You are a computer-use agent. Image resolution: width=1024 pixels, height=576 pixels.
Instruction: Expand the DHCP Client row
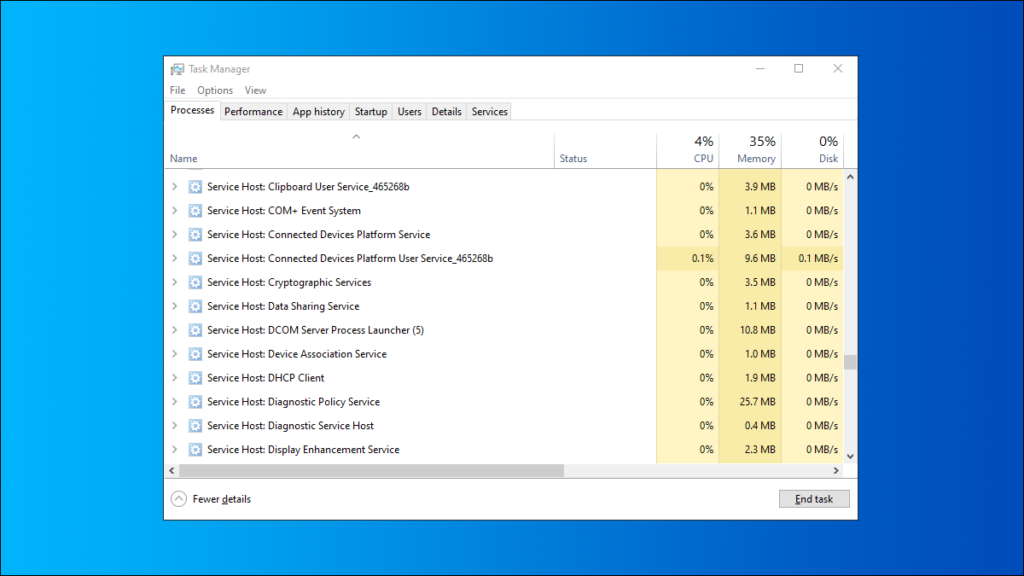[x=174, y=378]
